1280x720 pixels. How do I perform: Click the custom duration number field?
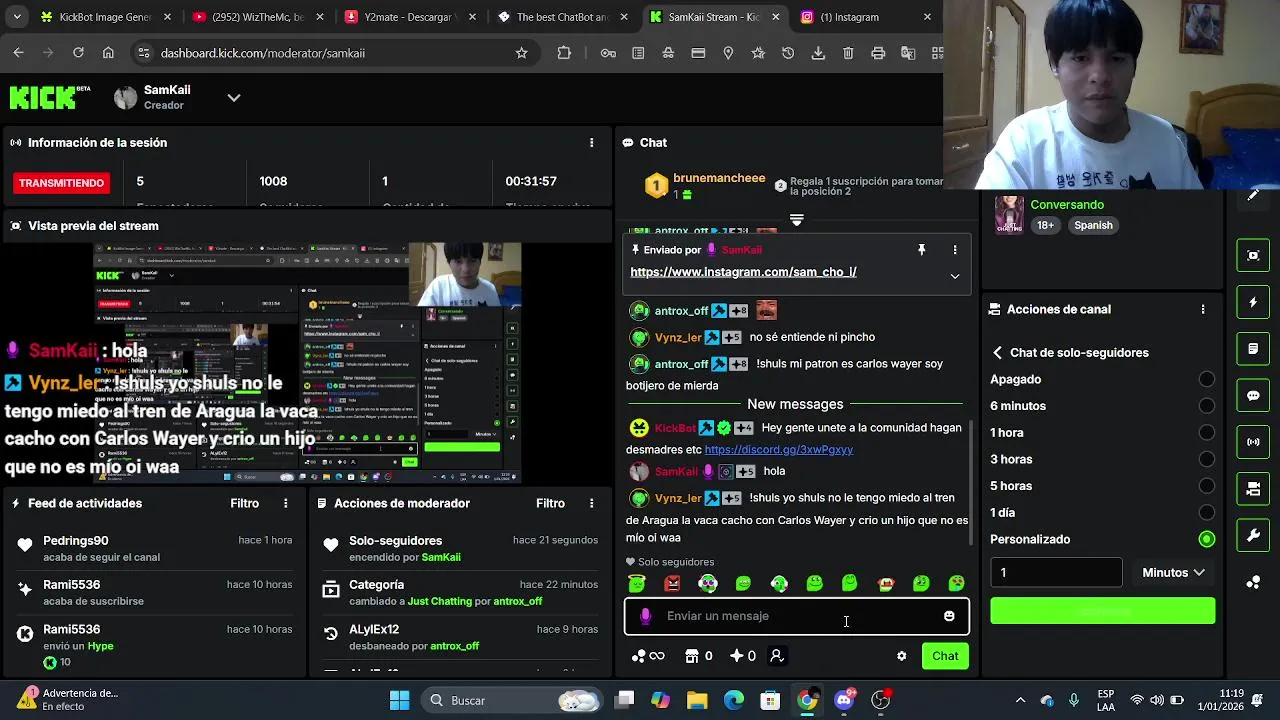1056,573
